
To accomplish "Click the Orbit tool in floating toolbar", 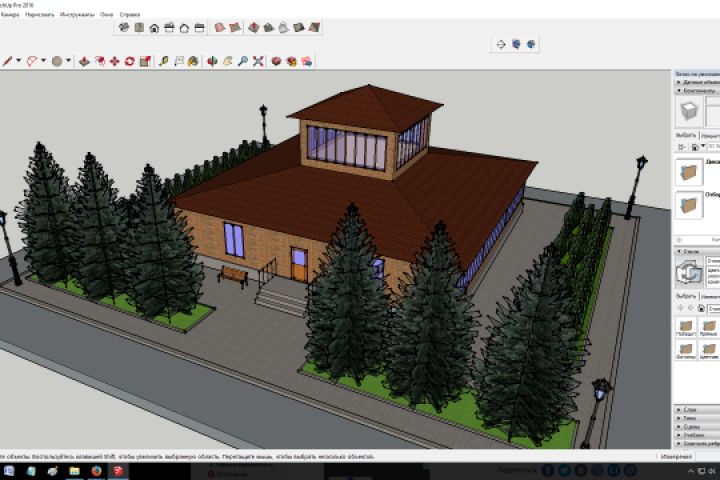I will tap(501, 44).
